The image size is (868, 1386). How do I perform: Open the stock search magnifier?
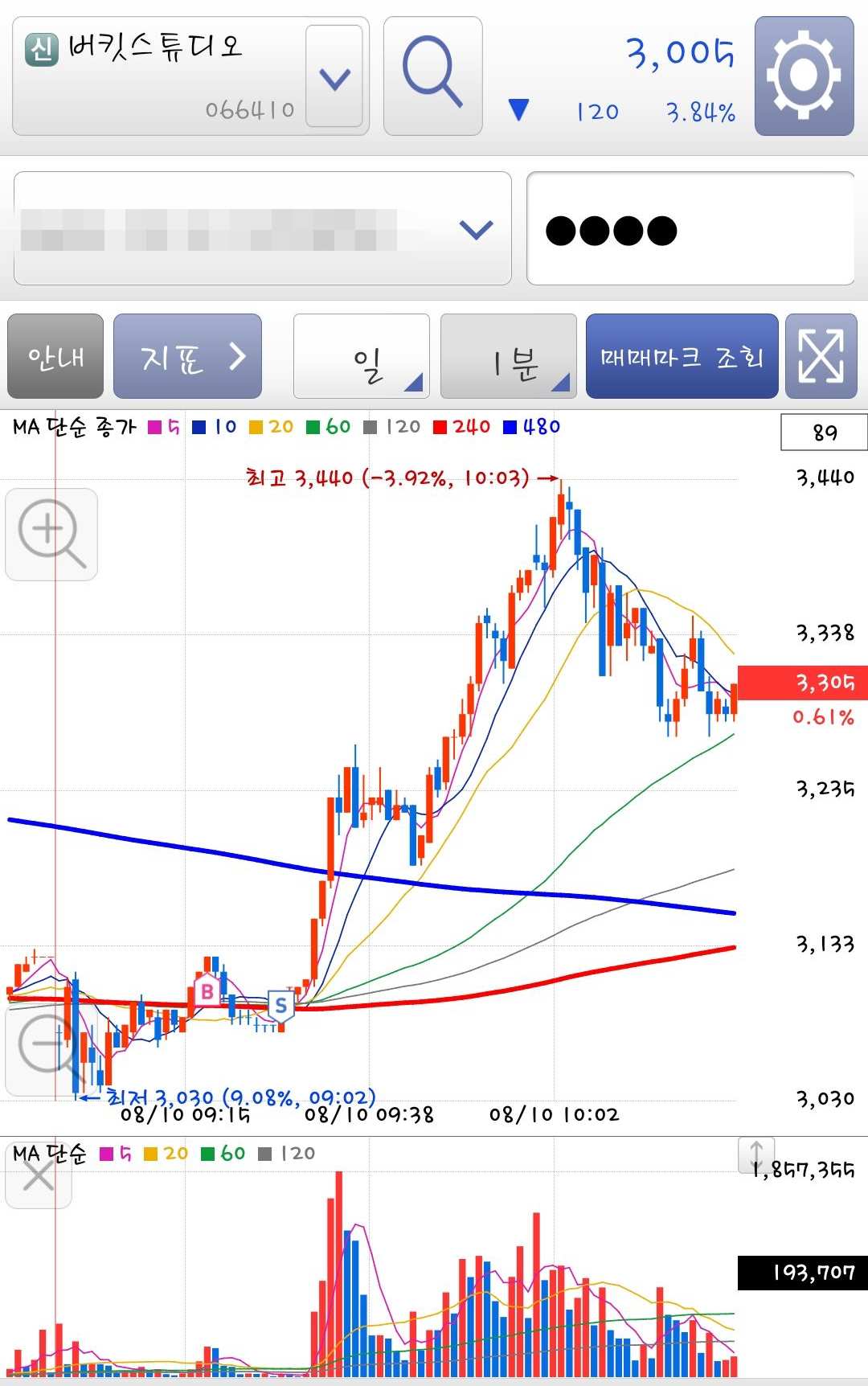432,76
